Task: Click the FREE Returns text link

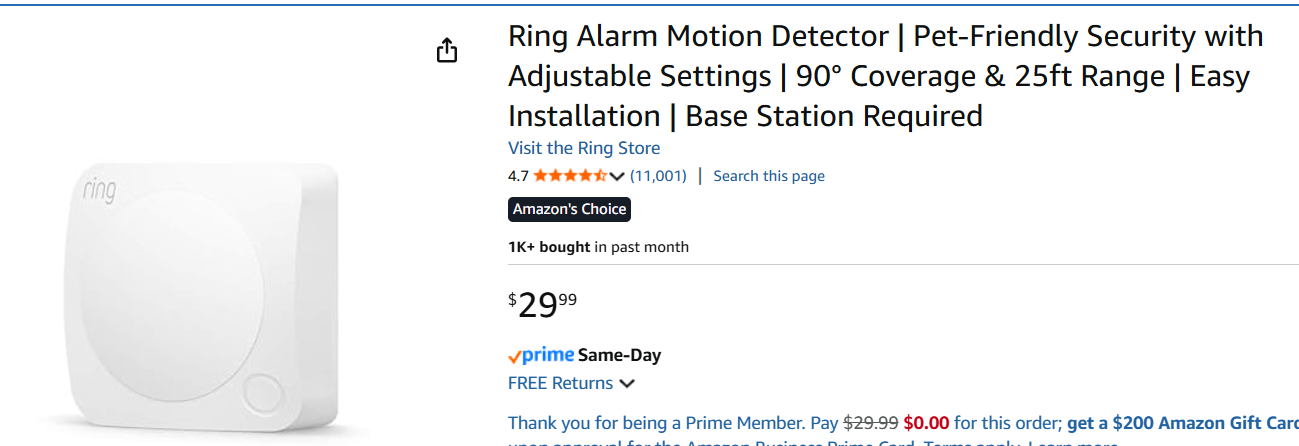Action: 560,383
